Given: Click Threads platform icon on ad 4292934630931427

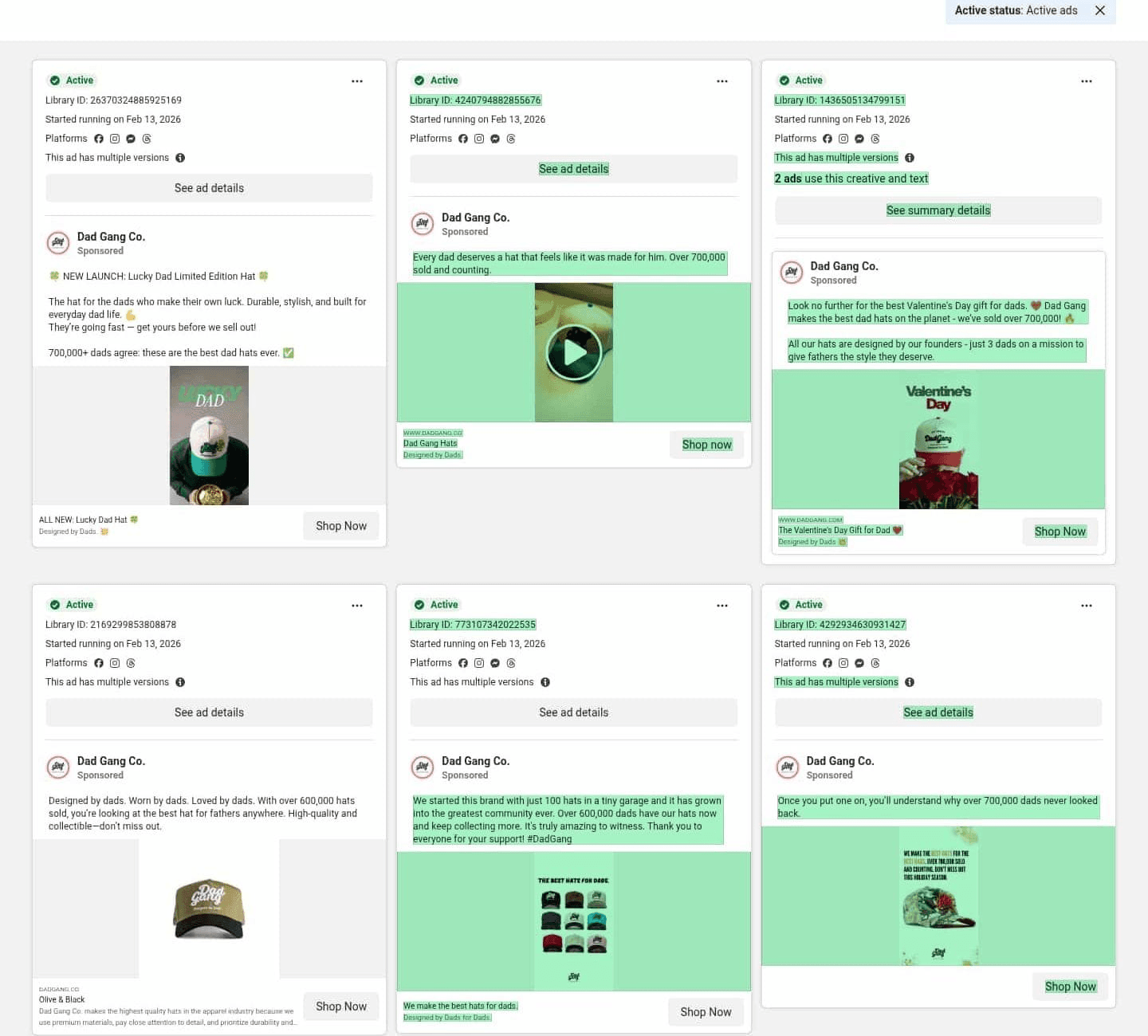Looking at the screenshot, I should 875,663.
